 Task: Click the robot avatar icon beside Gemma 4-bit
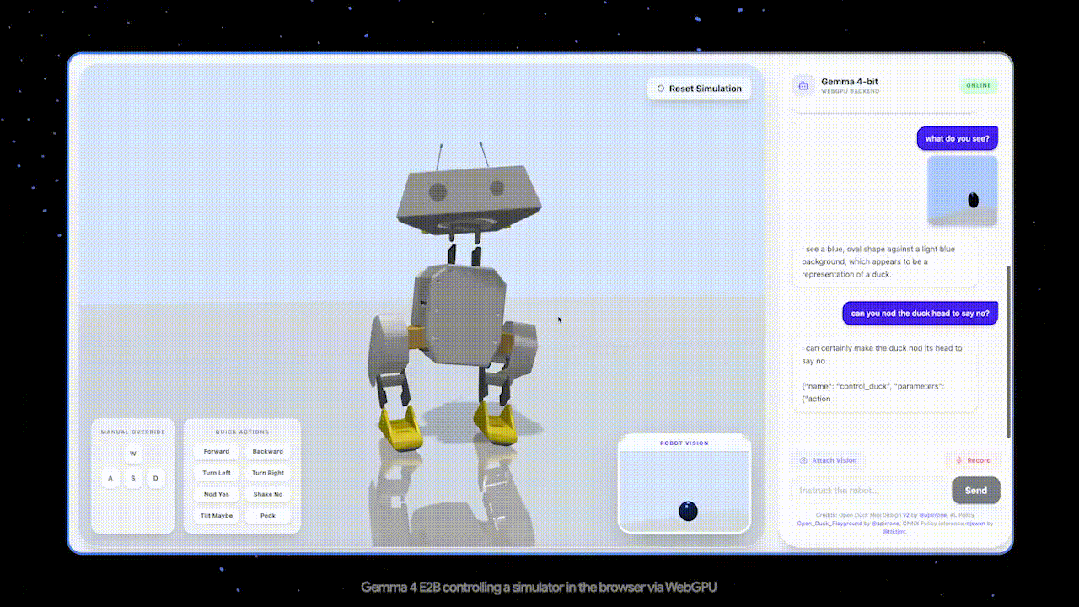(x=803, y=86)
